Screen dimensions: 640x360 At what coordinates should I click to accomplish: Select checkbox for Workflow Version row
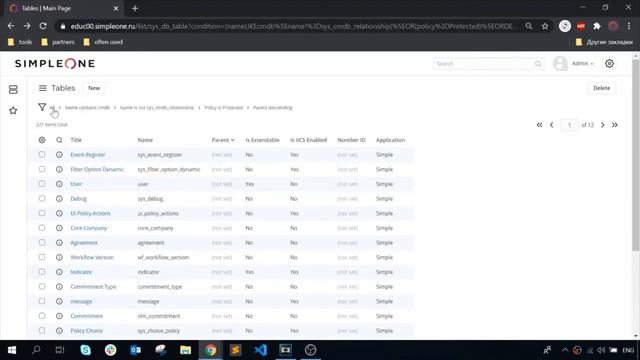[x=42, y=258]
